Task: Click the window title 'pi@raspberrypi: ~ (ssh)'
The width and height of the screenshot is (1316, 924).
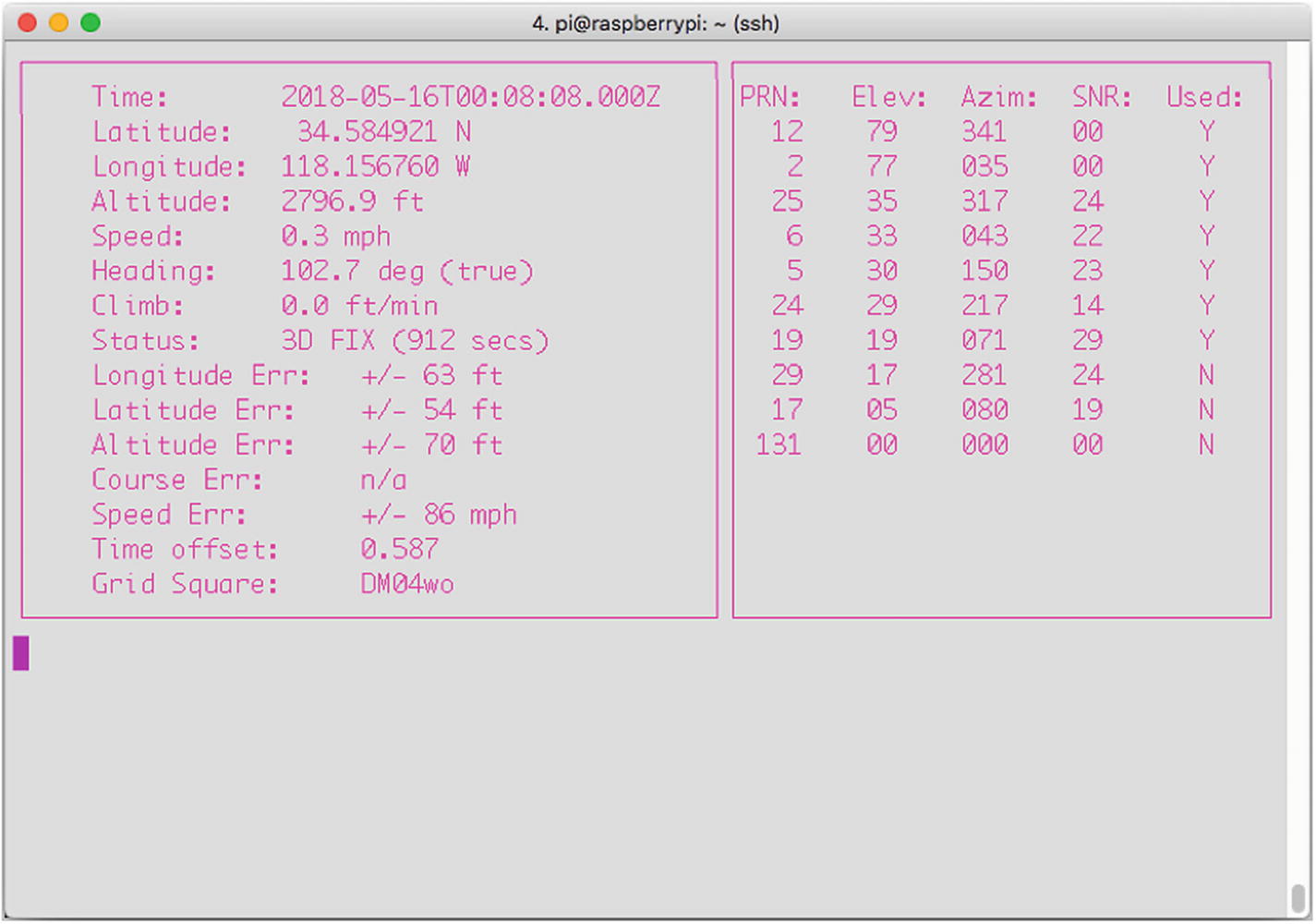Action: 667,23
